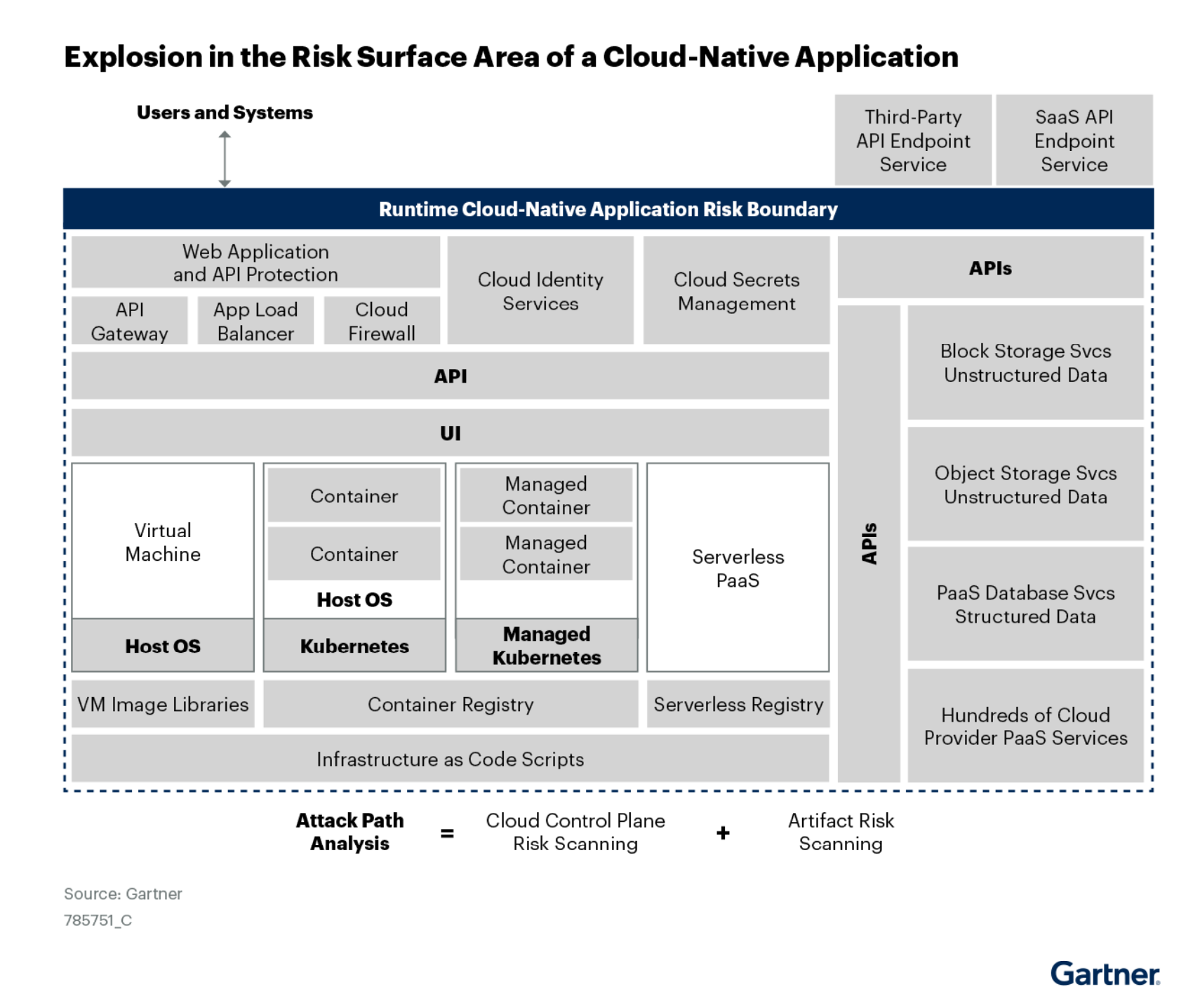Expand the Container Registry section
Viewport: 1200px width, 1008px height.
click(x=450, y=703)
